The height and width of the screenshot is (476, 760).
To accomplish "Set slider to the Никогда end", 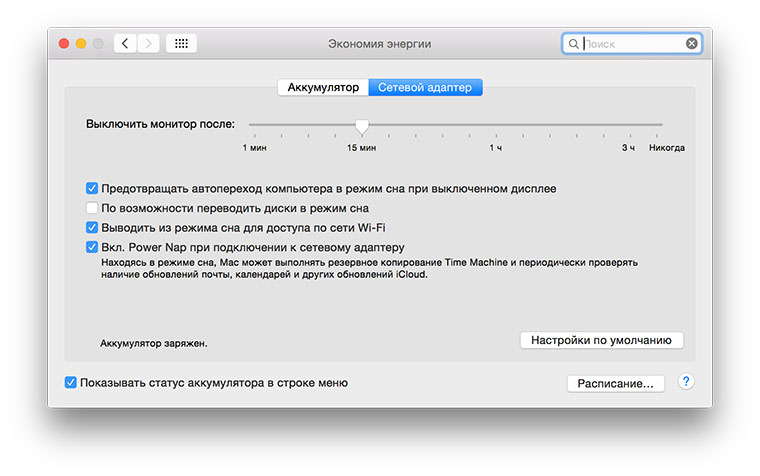I will coord(661,125).
